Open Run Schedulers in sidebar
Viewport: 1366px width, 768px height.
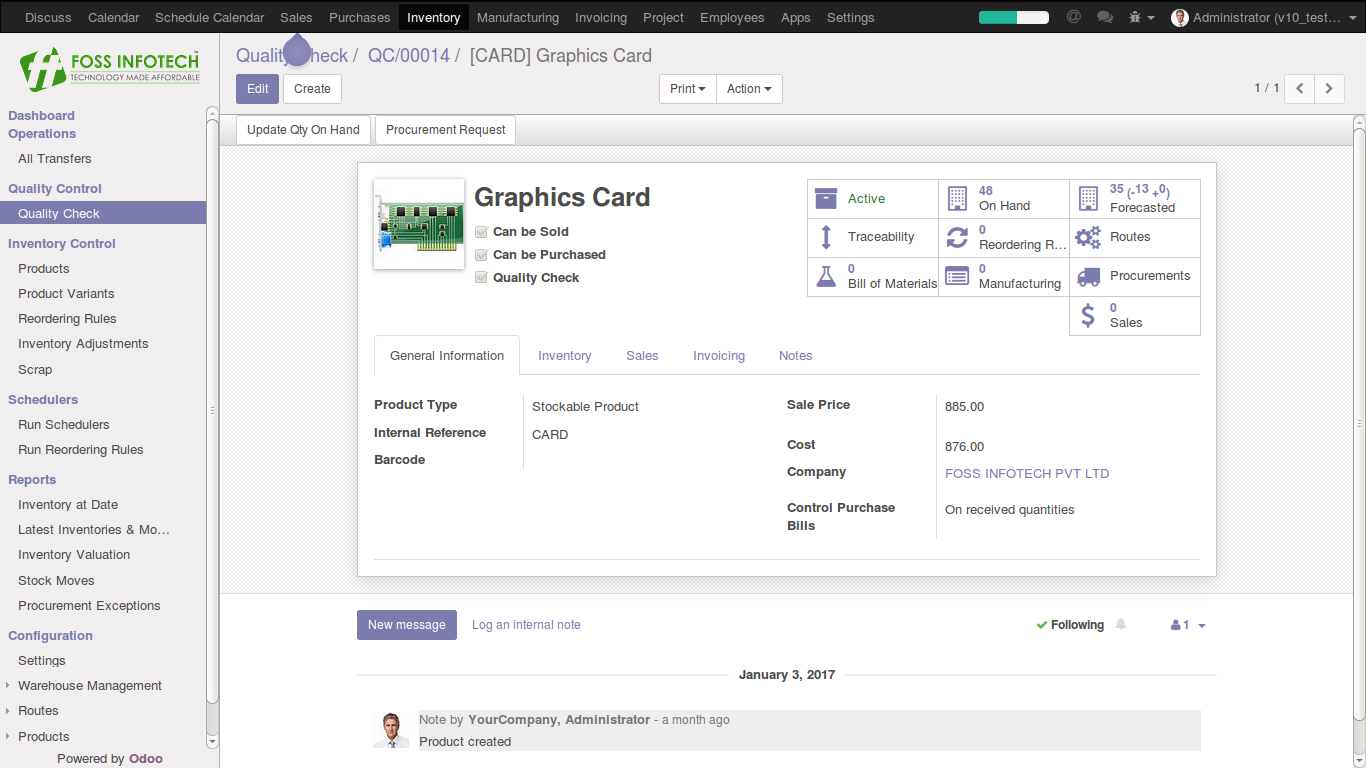click(x=64, y=425)
